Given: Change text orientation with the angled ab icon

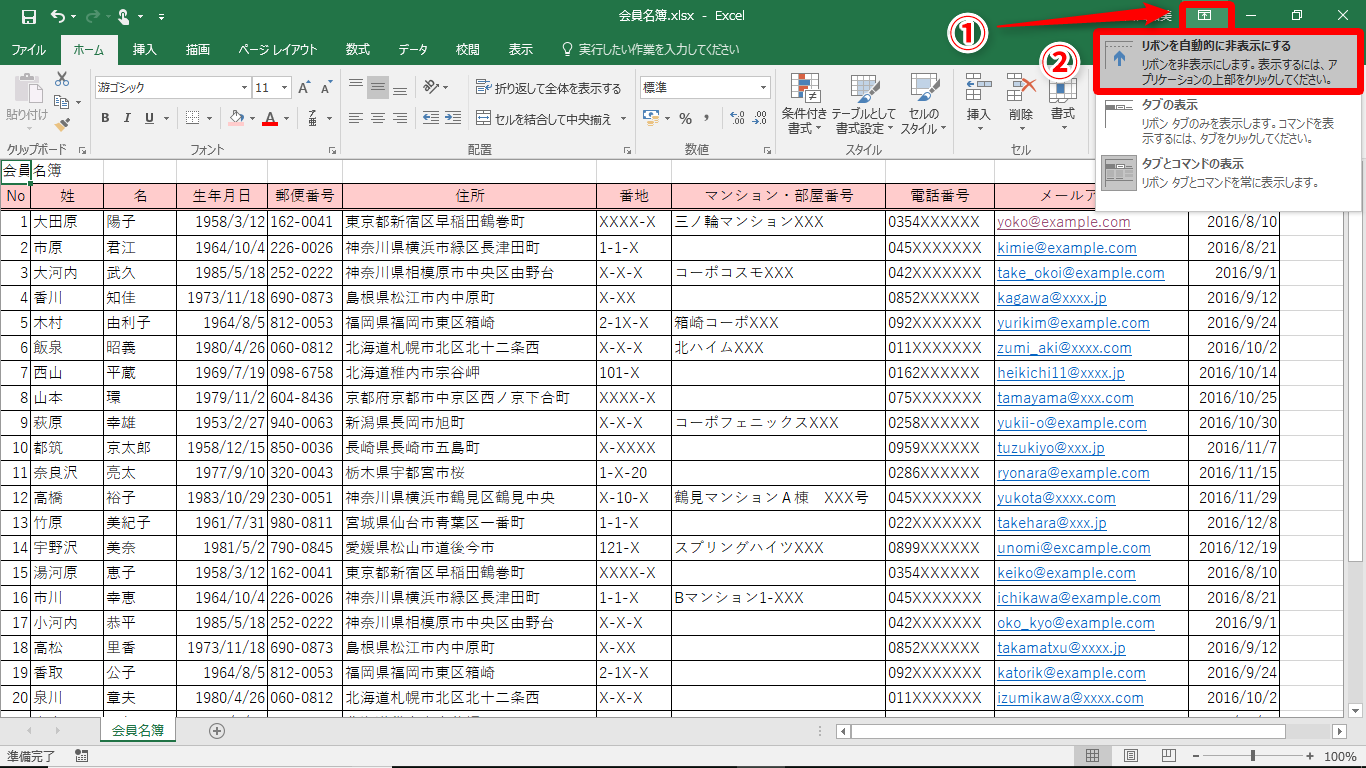Looking at the screenshot, I should pos(432,88).
